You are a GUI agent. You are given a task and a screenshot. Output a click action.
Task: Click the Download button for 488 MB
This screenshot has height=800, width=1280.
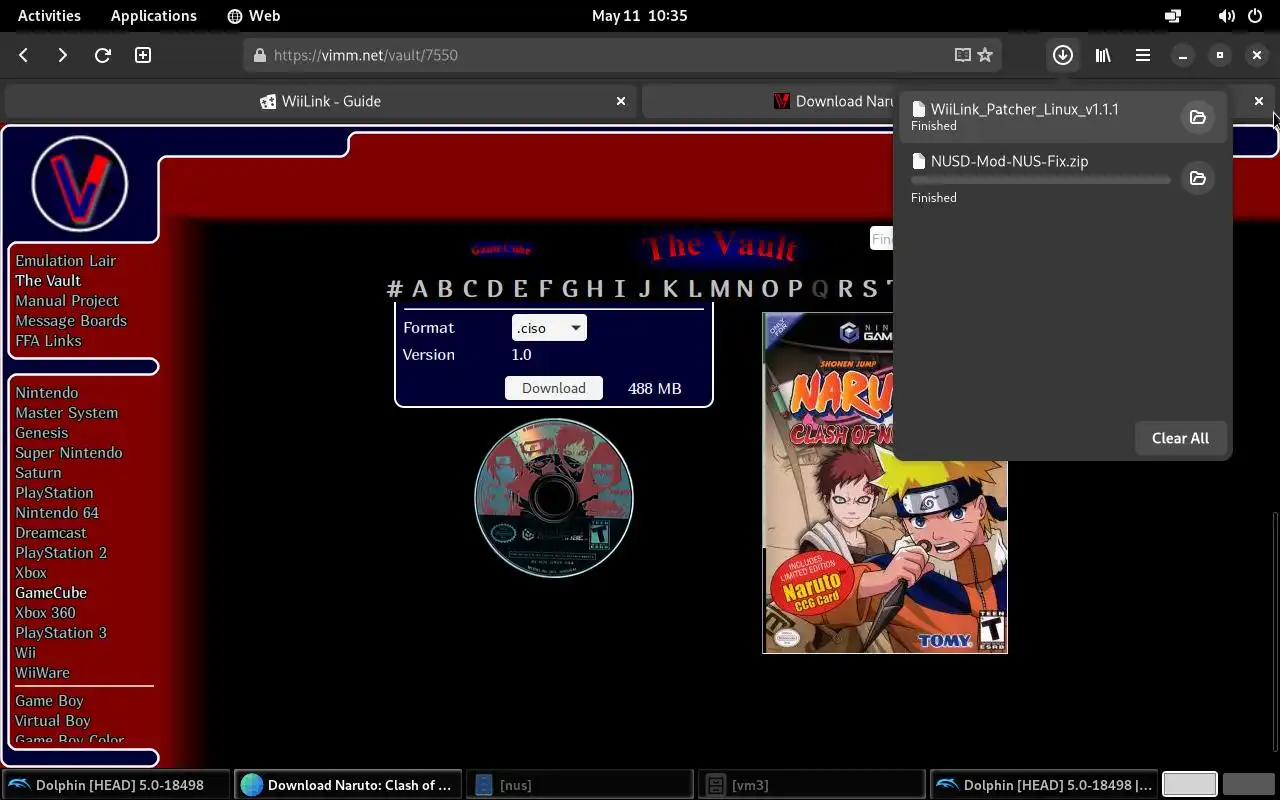(x=554, y=388)
